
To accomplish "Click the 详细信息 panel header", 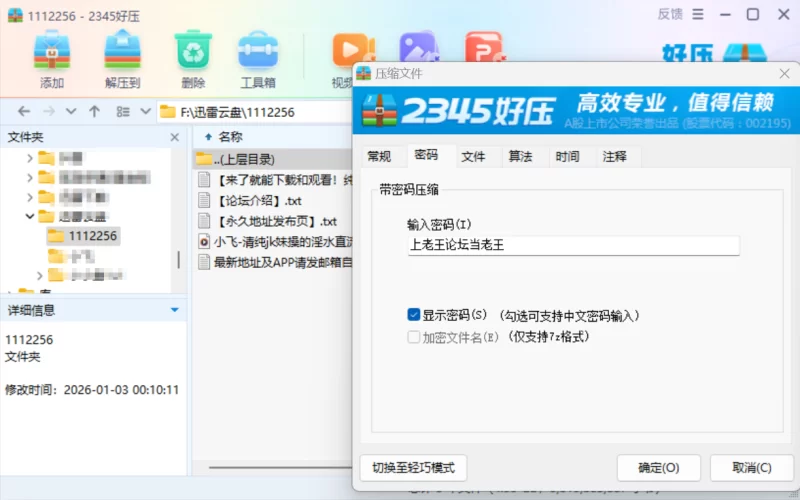I will 93,310.
